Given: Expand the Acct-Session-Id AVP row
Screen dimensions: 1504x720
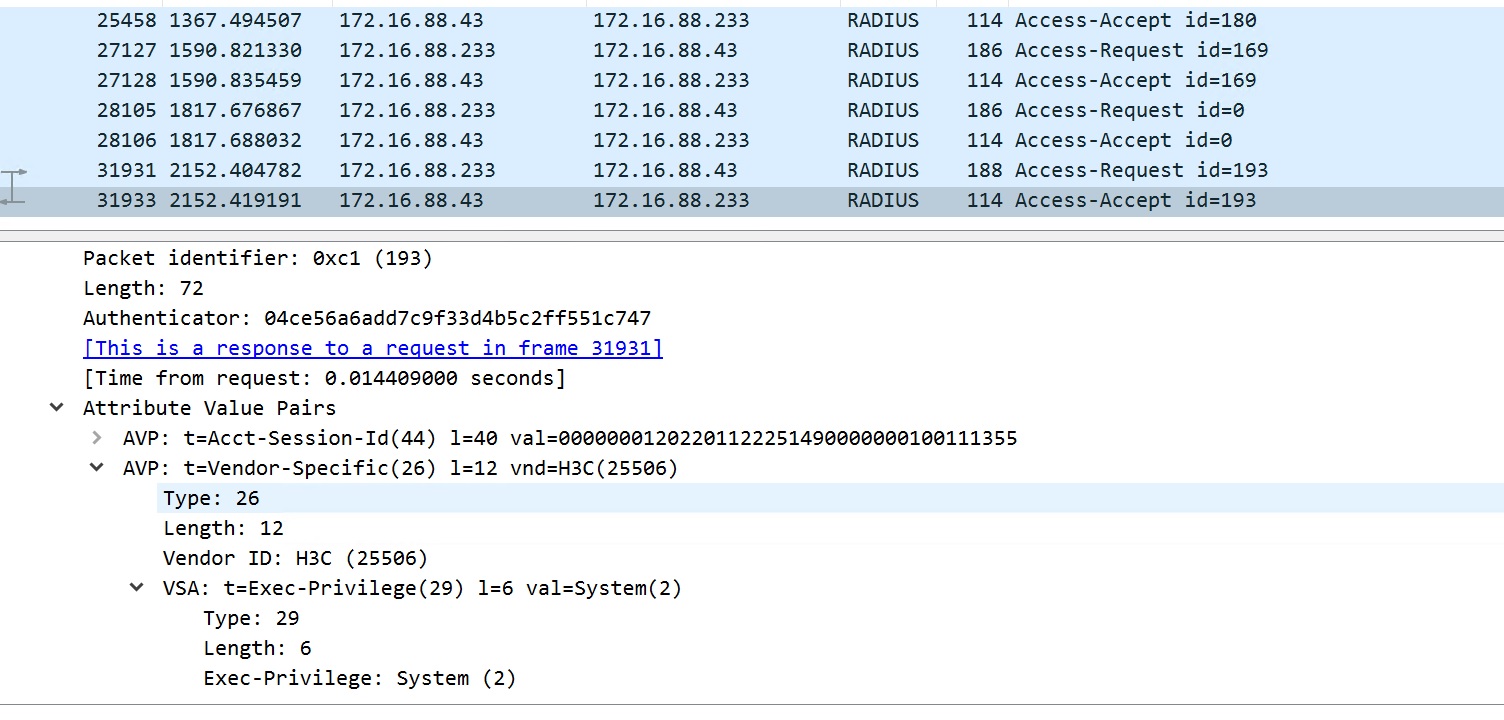Looking at the screenshot, I should pyautogui.click(x=97, y=438).
